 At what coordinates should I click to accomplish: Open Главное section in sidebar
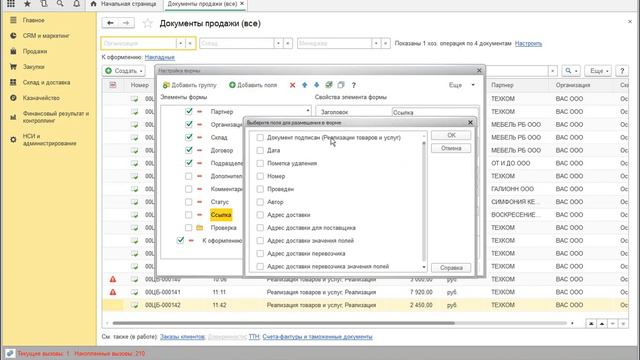[33, 20]
